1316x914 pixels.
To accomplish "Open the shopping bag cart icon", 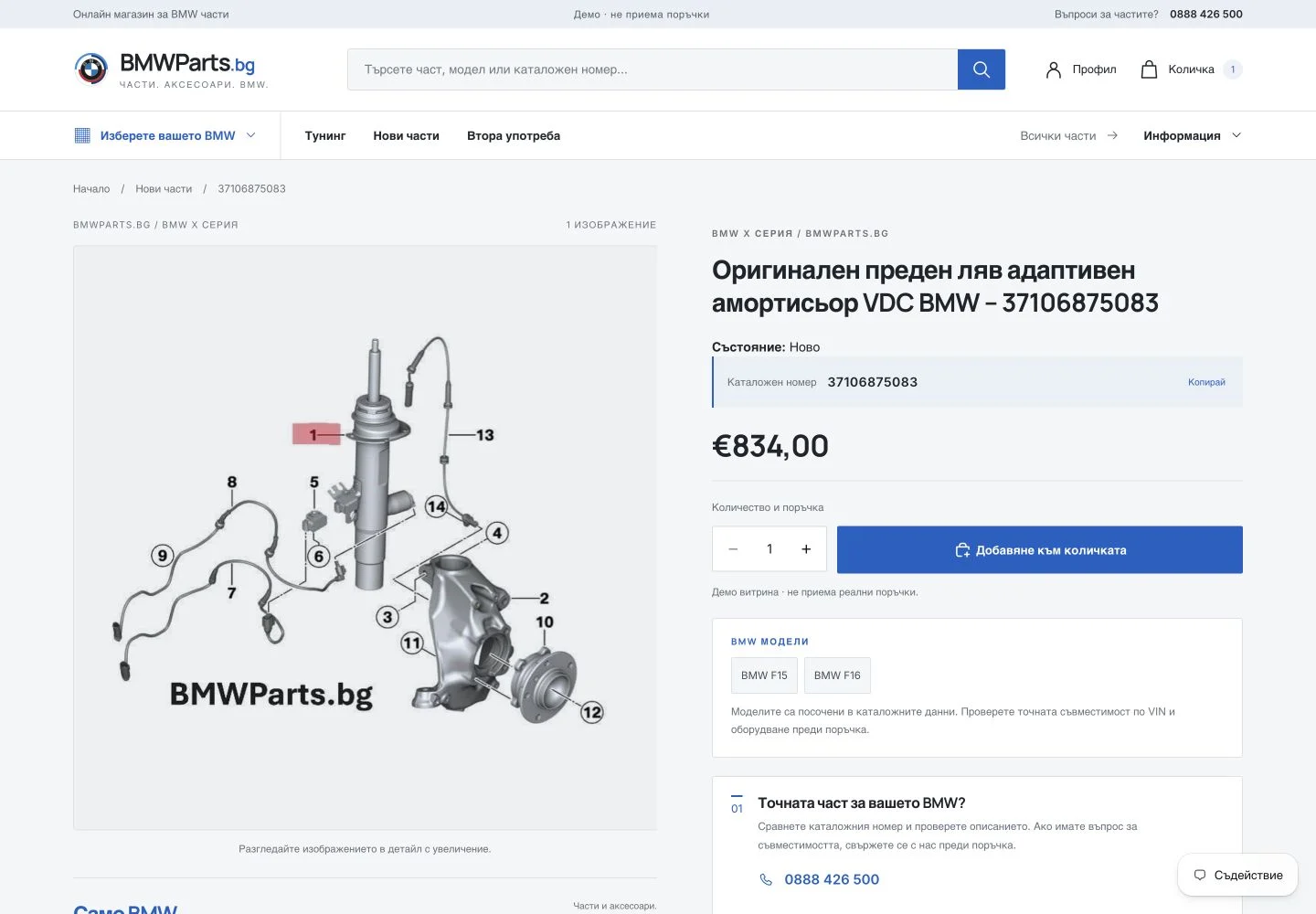I will (x=1150, y=69).
